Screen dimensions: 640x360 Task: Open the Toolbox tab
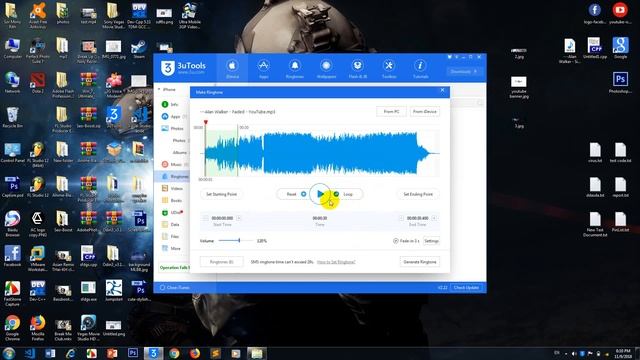(389, 69)
